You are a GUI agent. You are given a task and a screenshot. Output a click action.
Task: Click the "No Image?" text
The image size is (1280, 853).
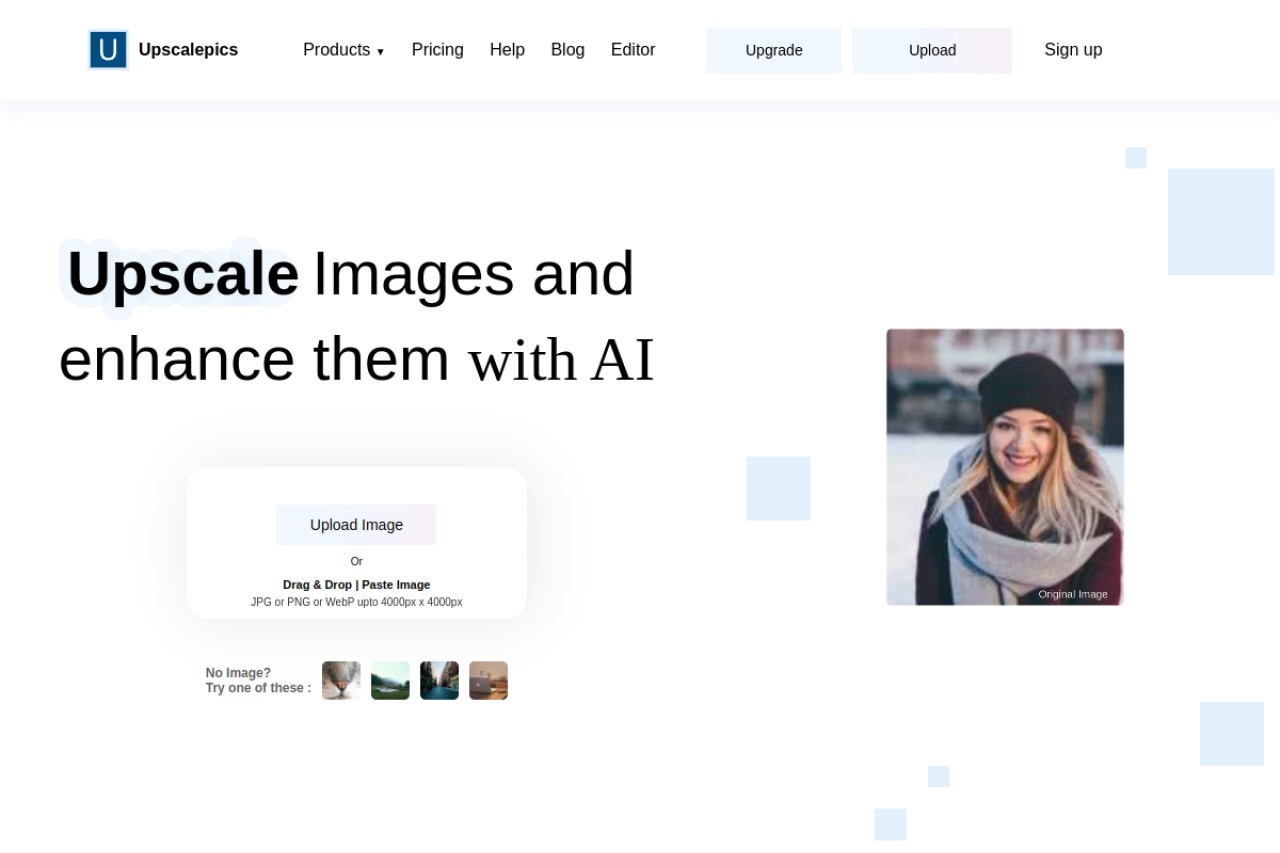point(238,673)
